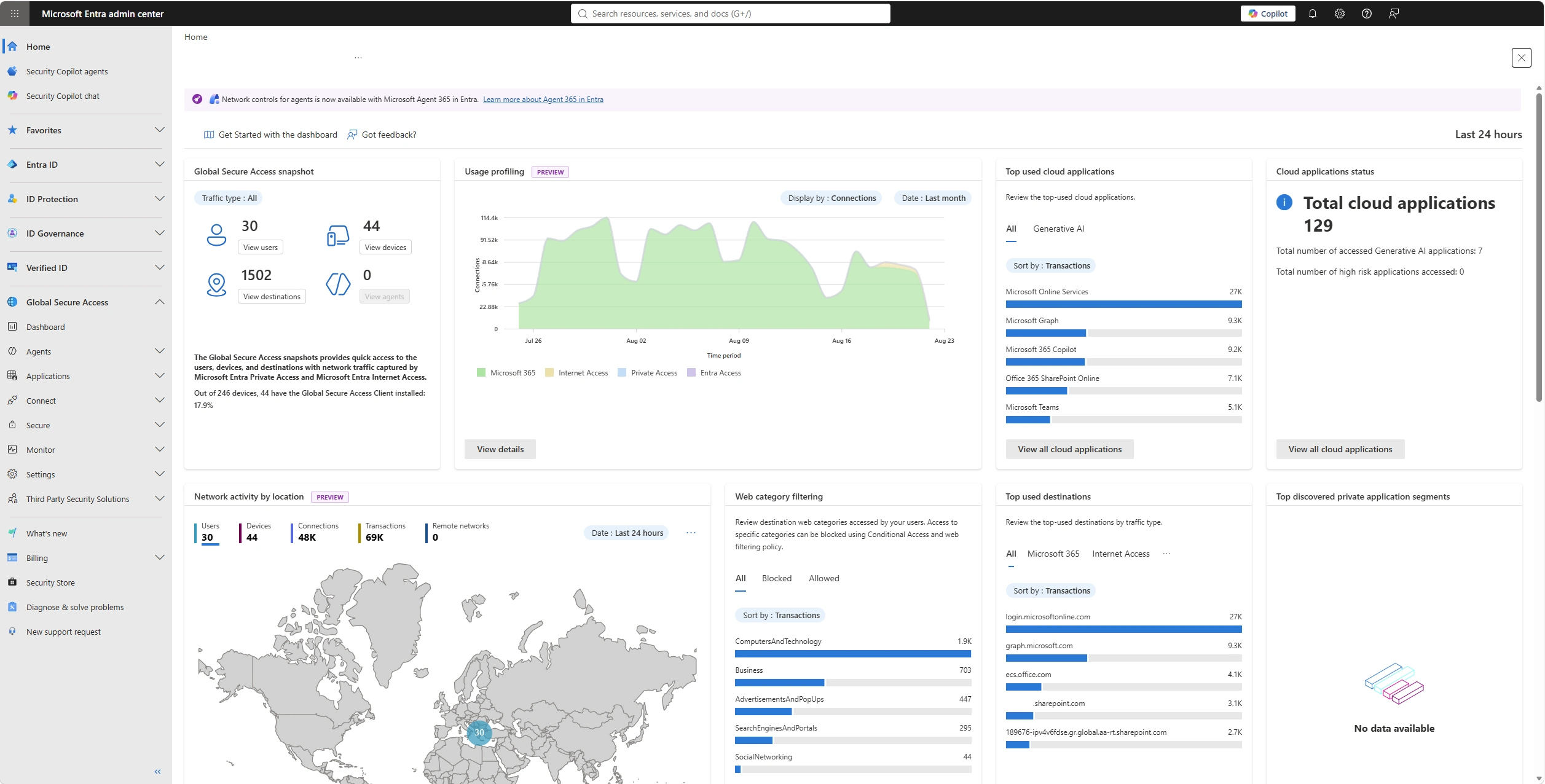The height and width of the screenshot is (784, 1545).
Task: Click the ID Protection icon
Action: 12,199
